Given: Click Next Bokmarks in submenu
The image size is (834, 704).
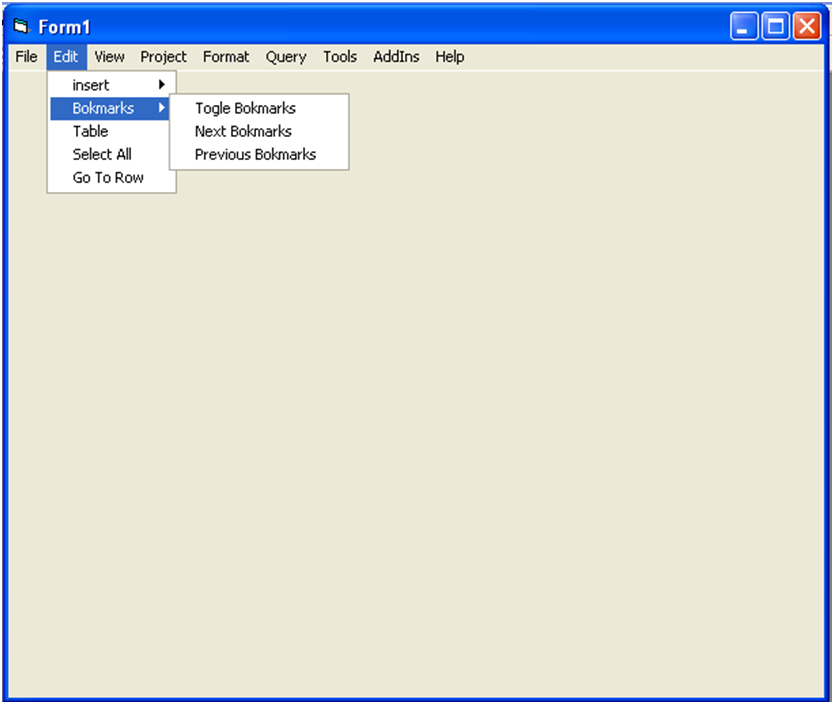Looking at the screenshot, I should pos(259,131).
